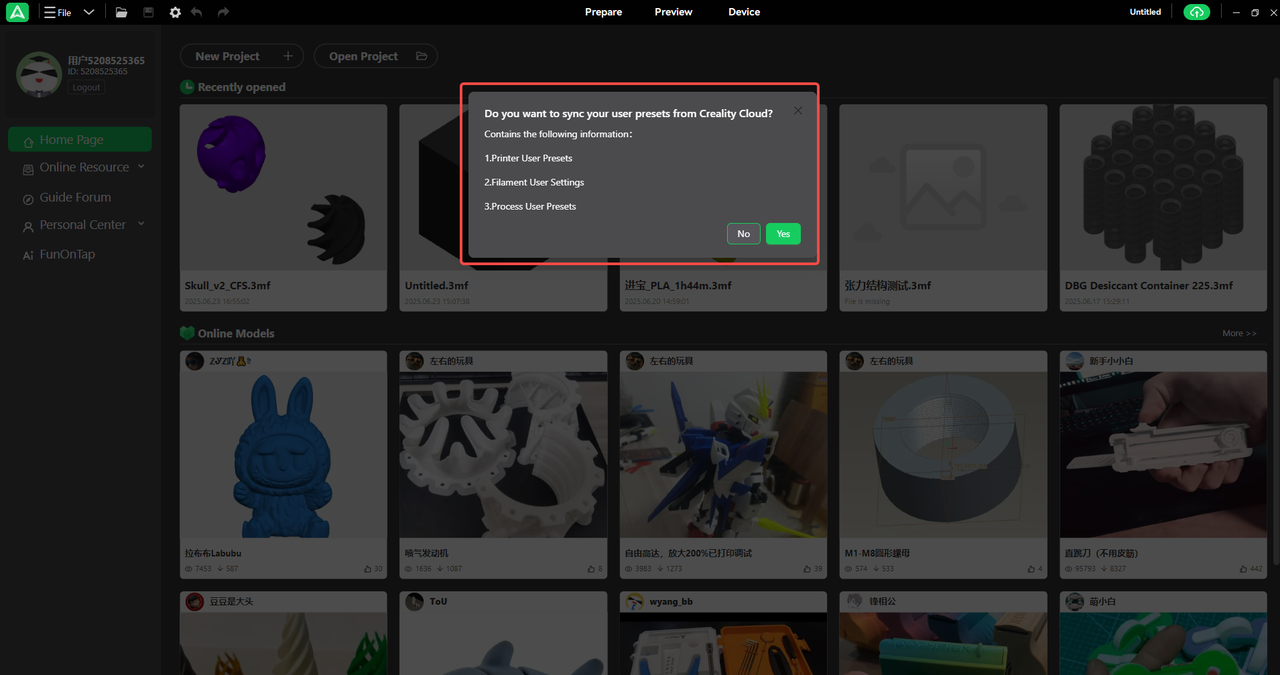
Task: Open the File hamburger menu
Action: [57, 12]
